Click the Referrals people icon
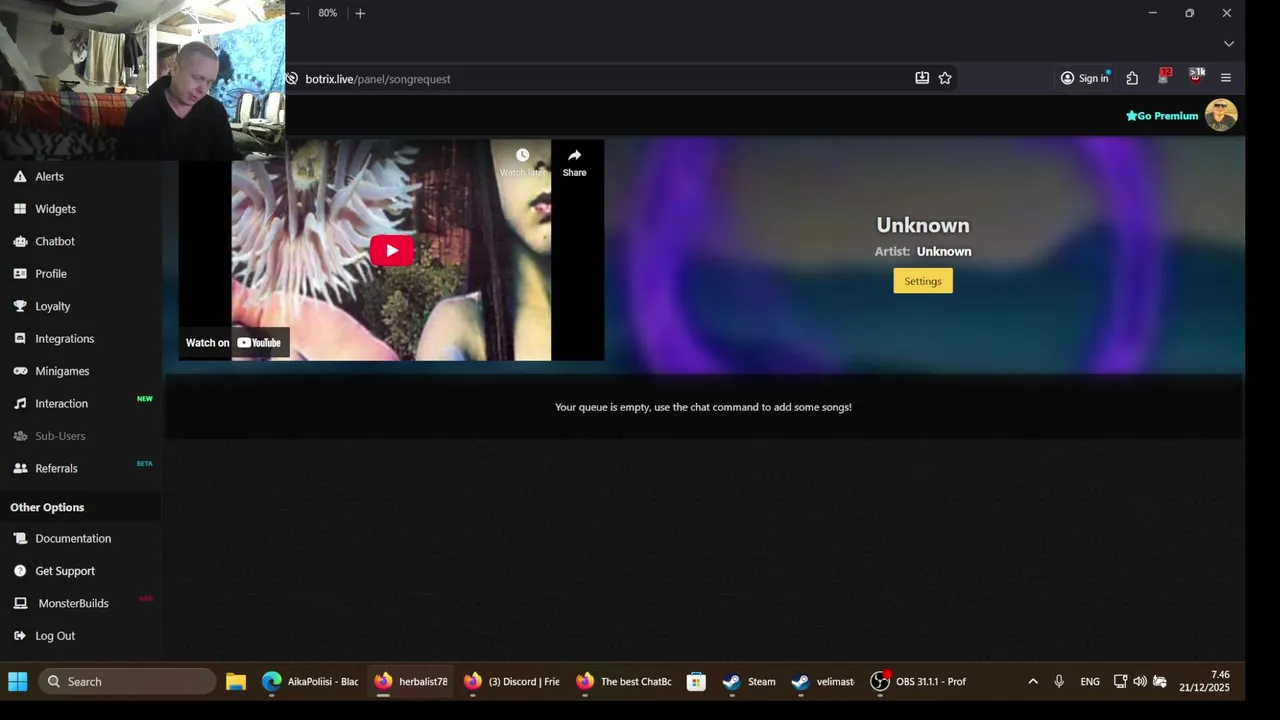This screenshot has height=720, width=1280. coord(20,468)
